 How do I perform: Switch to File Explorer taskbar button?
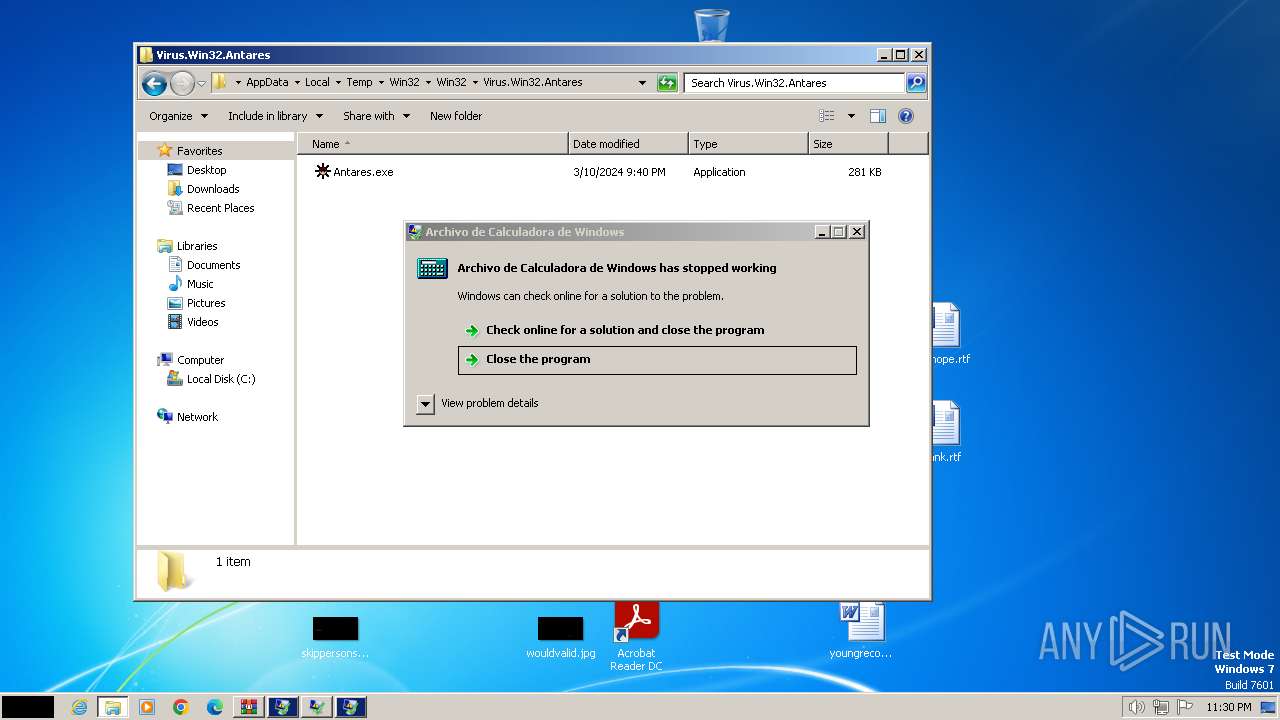tap(112, 707)
